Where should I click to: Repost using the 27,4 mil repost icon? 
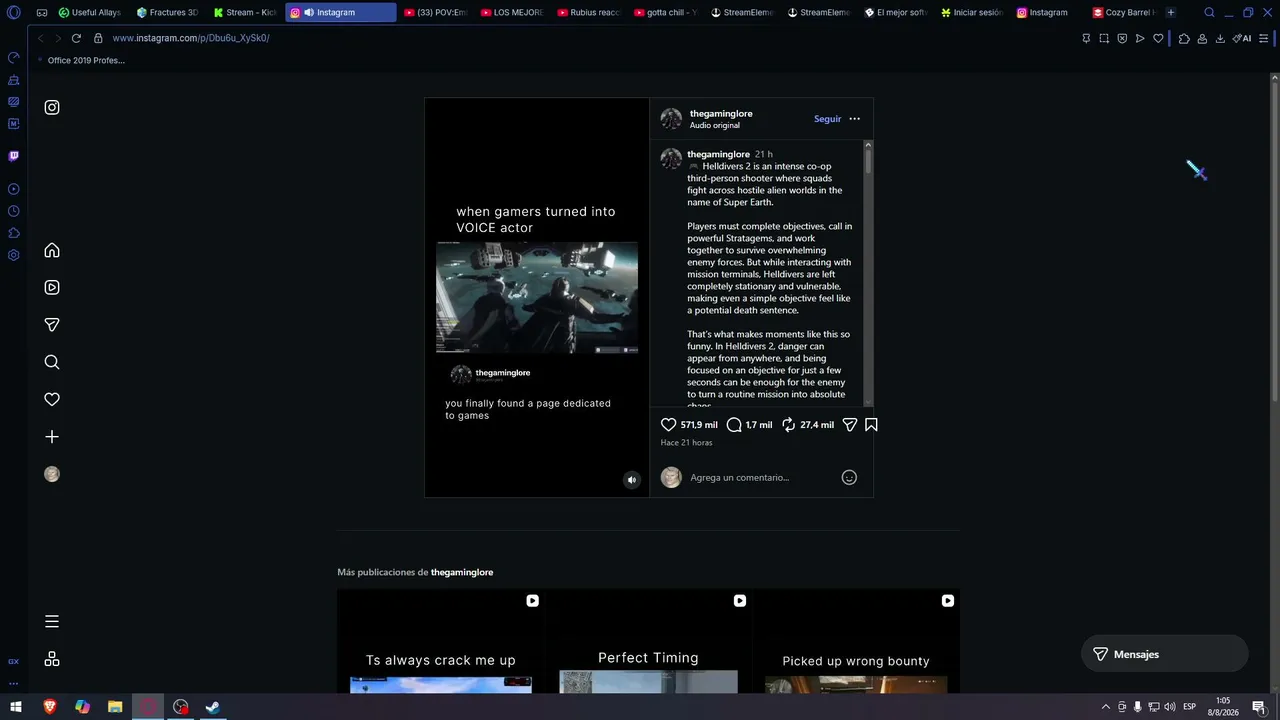[789, 425]
